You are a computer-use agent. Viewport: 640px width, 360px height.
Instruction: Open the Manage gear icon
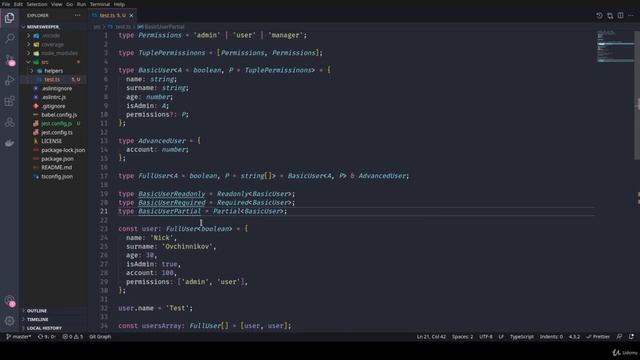point(9,321)
